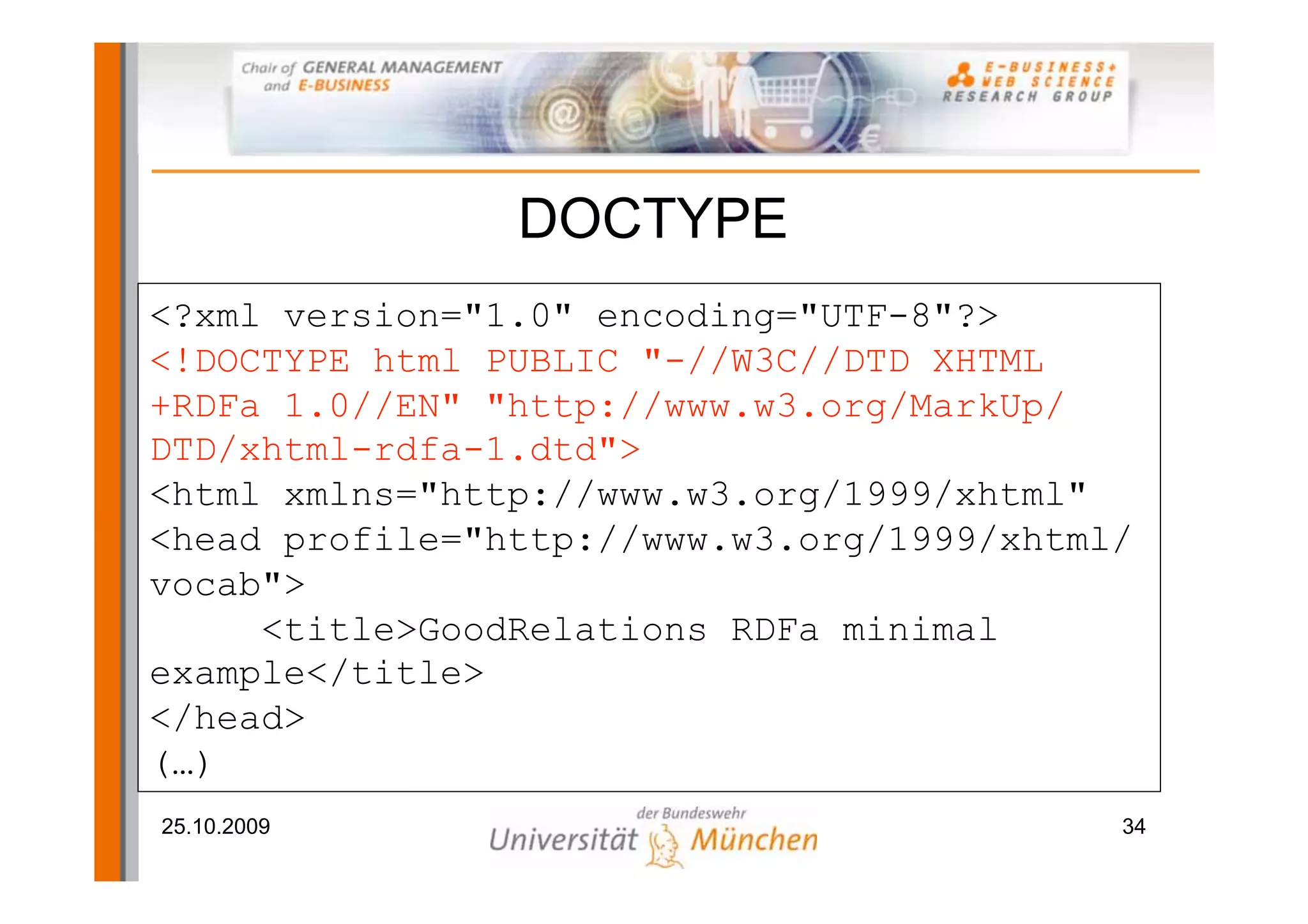Click the '<head profile=' line
1308x924 pixels.
[640, 540]
